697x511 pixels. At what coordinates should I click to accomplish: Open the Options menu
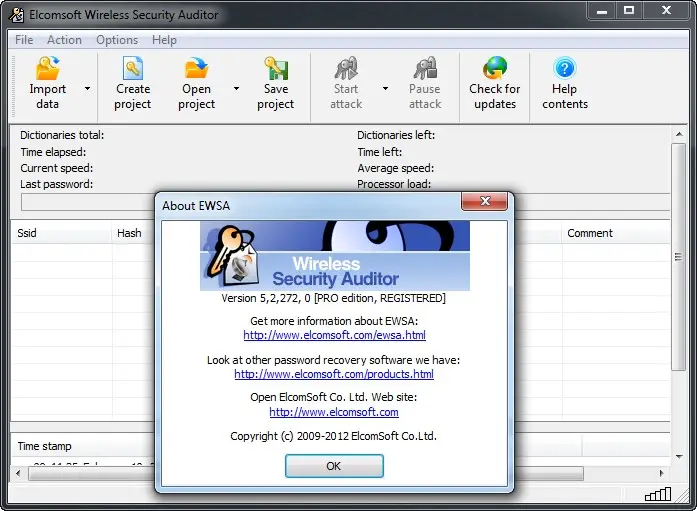click(x=117, y=40)
